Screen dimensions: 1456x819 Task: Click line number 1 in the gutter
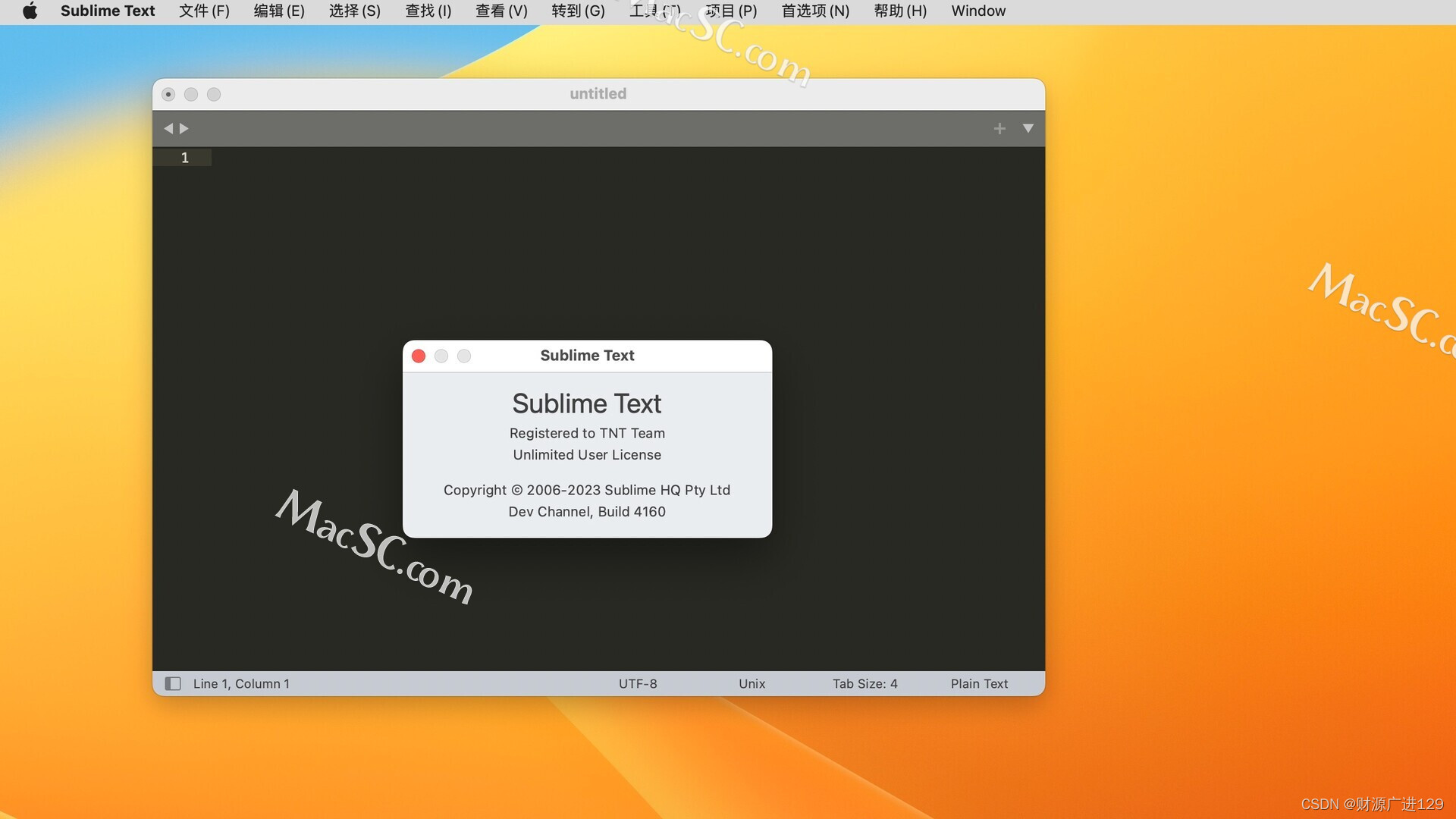184,157
